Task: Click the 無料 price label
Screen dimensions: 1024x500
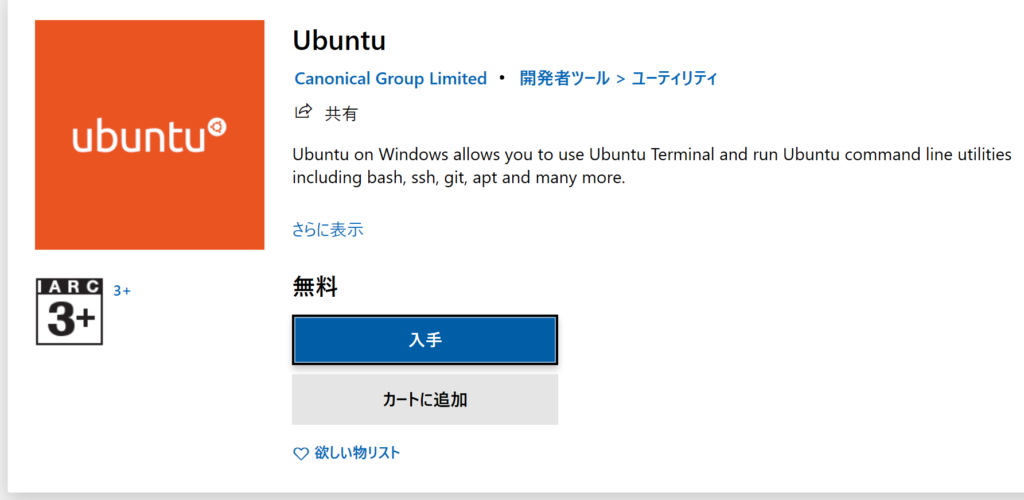Action: click(315, 287)
